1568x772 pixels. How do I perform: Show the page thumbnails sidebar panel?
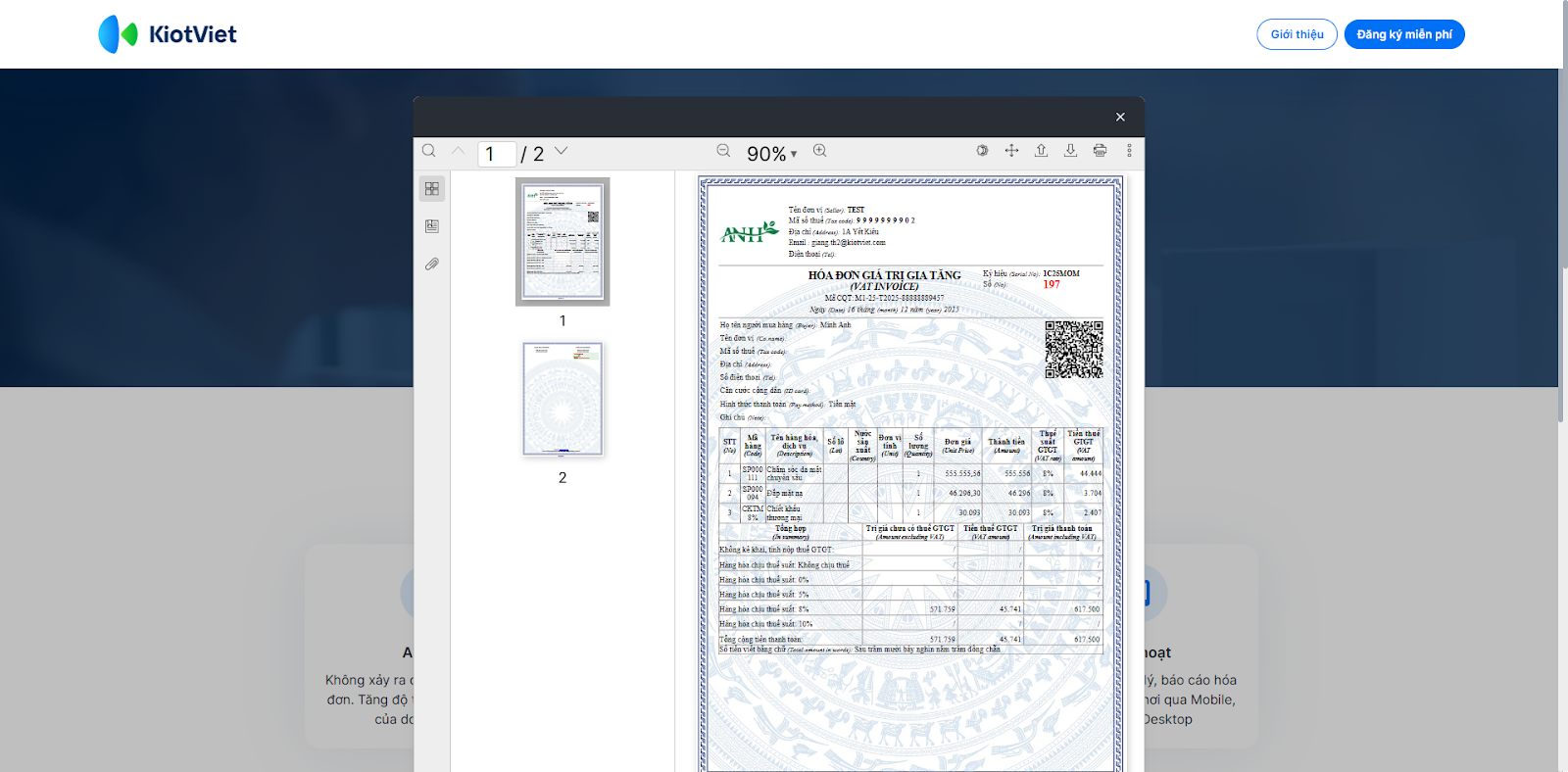coord(432,188)
